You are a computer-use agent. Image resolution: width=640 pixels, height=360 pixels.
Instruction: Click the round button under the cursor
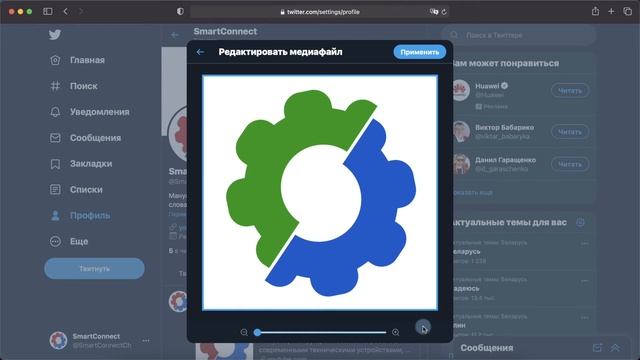pos(423,327)
